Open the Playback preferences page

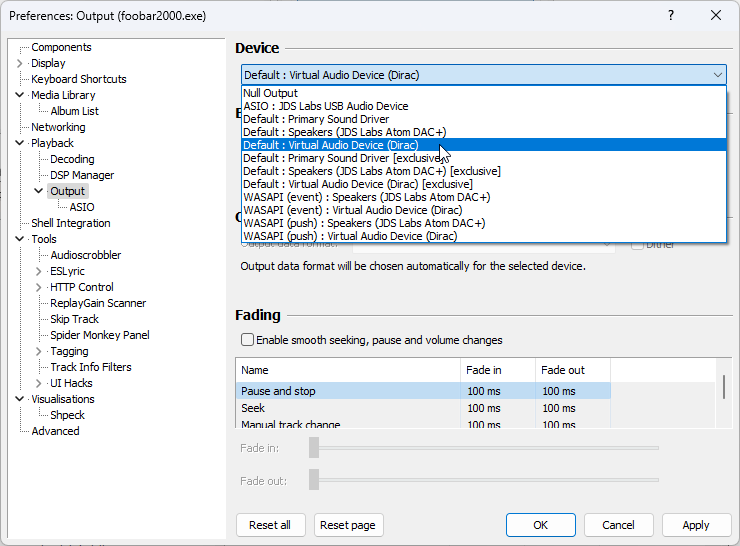pyautogui.click(x=52, y=143)
